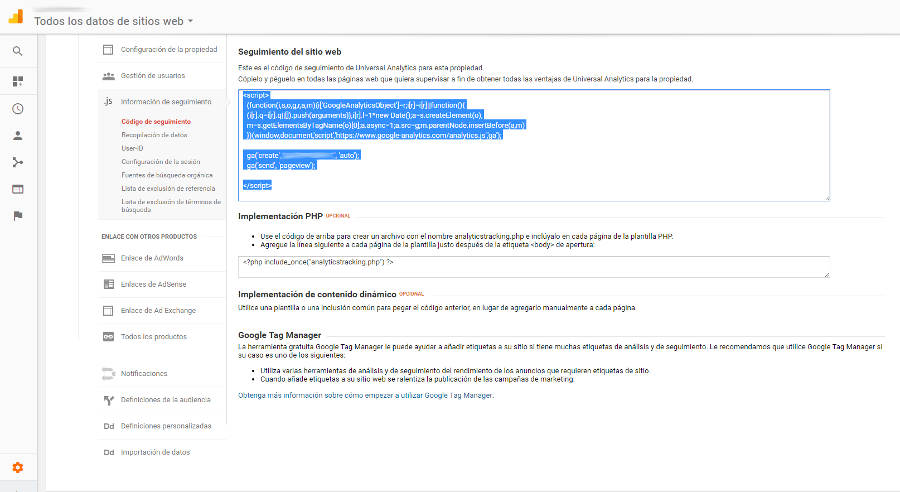Select Configuración de la sesión item
Screen dimensions: 900x492
pos(161,162)
